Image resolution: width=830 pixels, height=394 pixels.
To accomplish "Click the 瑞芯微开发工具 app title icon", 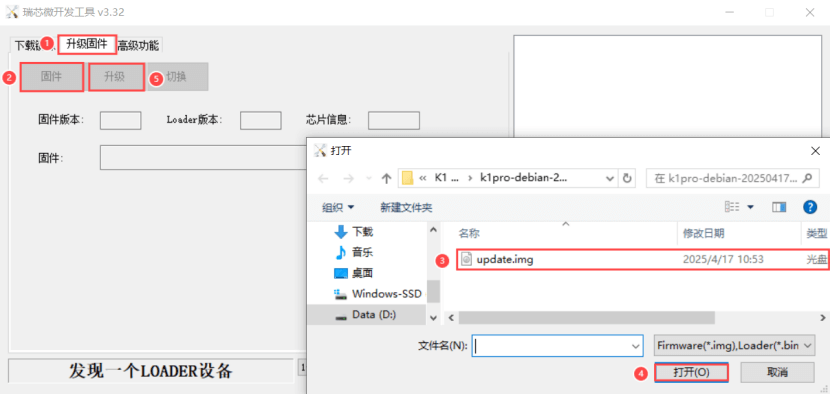I will coord(12,12).
